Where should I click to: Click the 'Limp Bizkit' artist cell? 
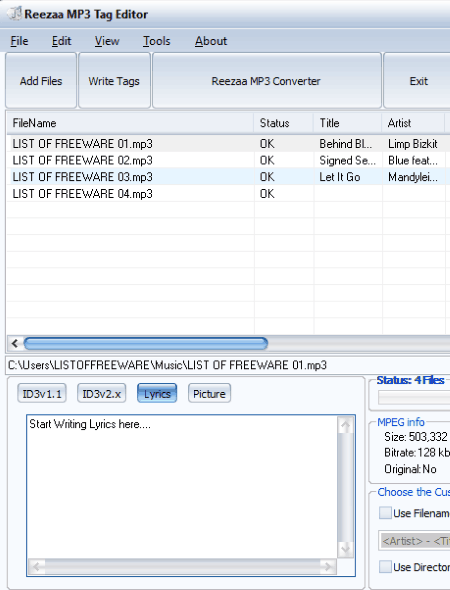coord(413,144)
